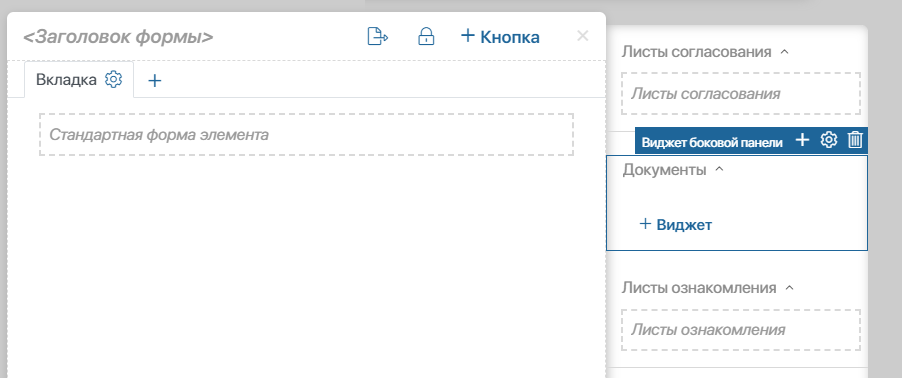Image resolution: width=902 pixels, height=378 pixels.
Task: Click the <Заголовок формы> title field
Action: click(x=118, y=37)
